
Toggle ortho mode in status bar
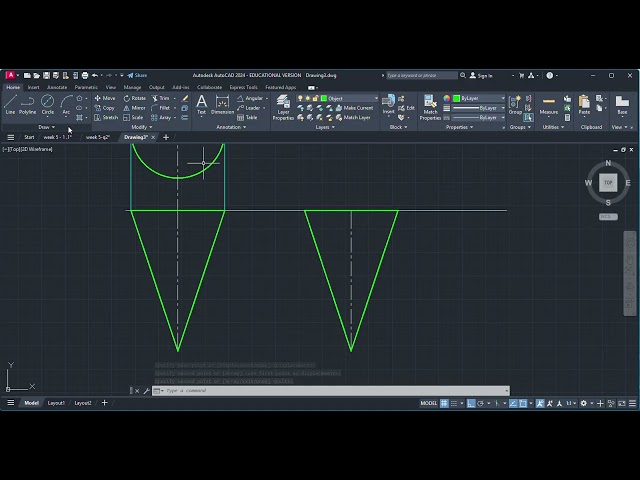(471, 403)
